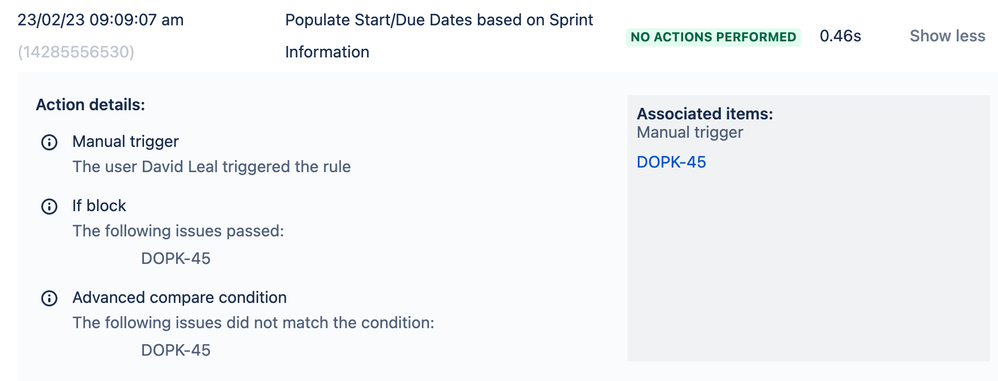Click the info icon next to If block
This screenshot has width=998, height=381.
pyautogui.click(x=49, y=207)
